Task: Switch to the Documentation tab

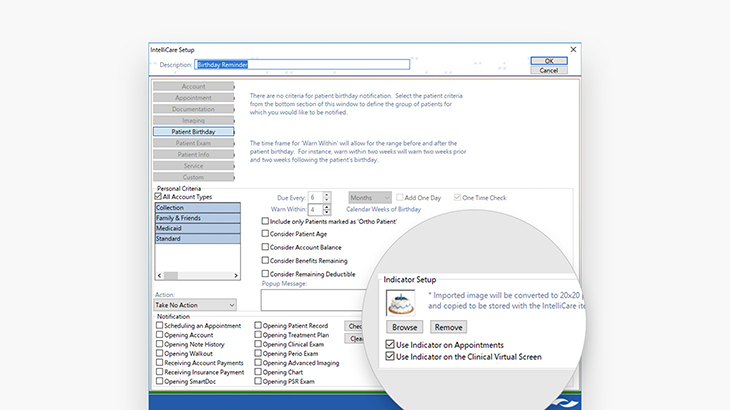Action: [193, 109]
